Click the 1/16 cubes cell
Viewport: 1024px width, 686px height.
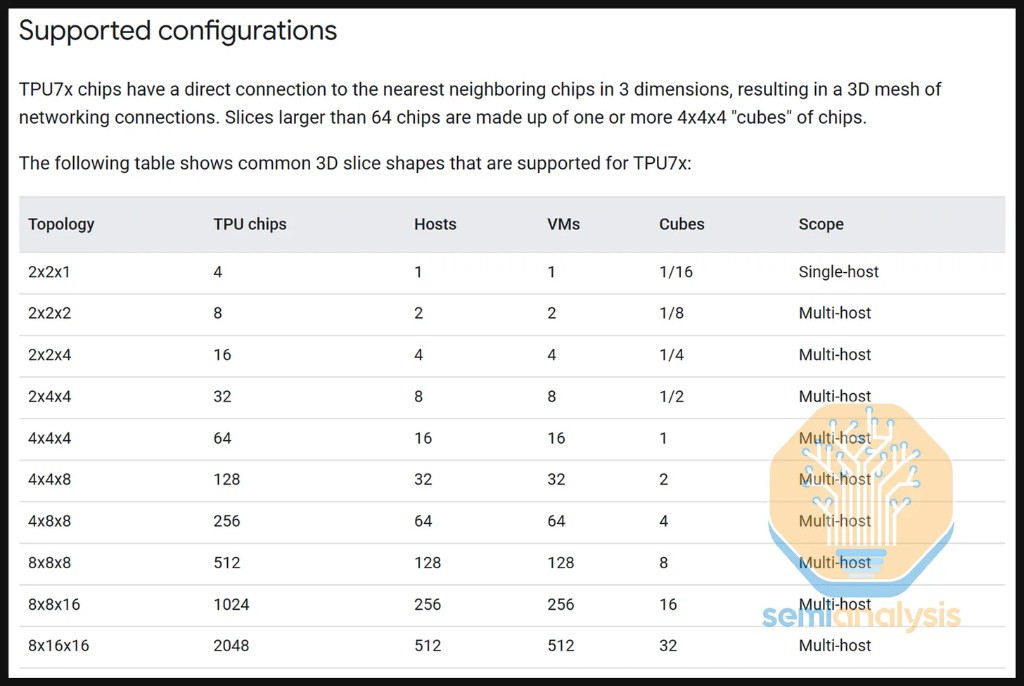pos(676,272)
